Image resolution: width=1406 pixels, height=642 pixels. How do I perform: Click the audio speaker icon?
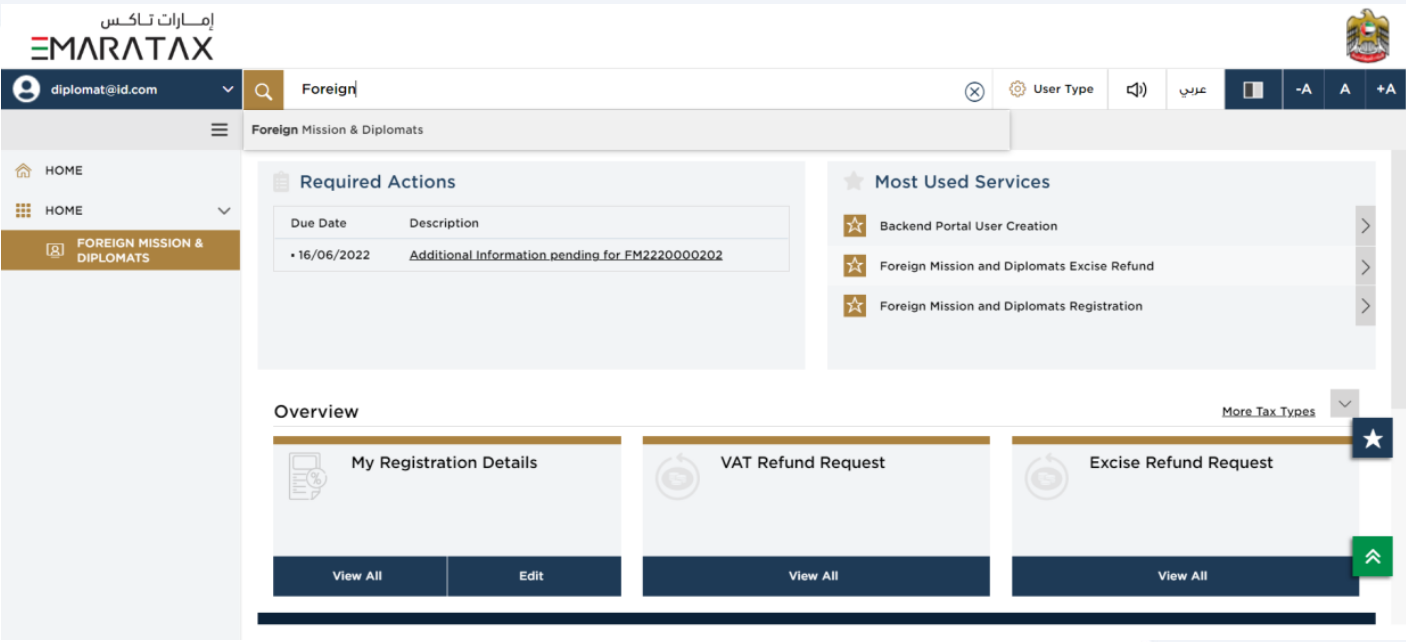(x=1136, y=90)
